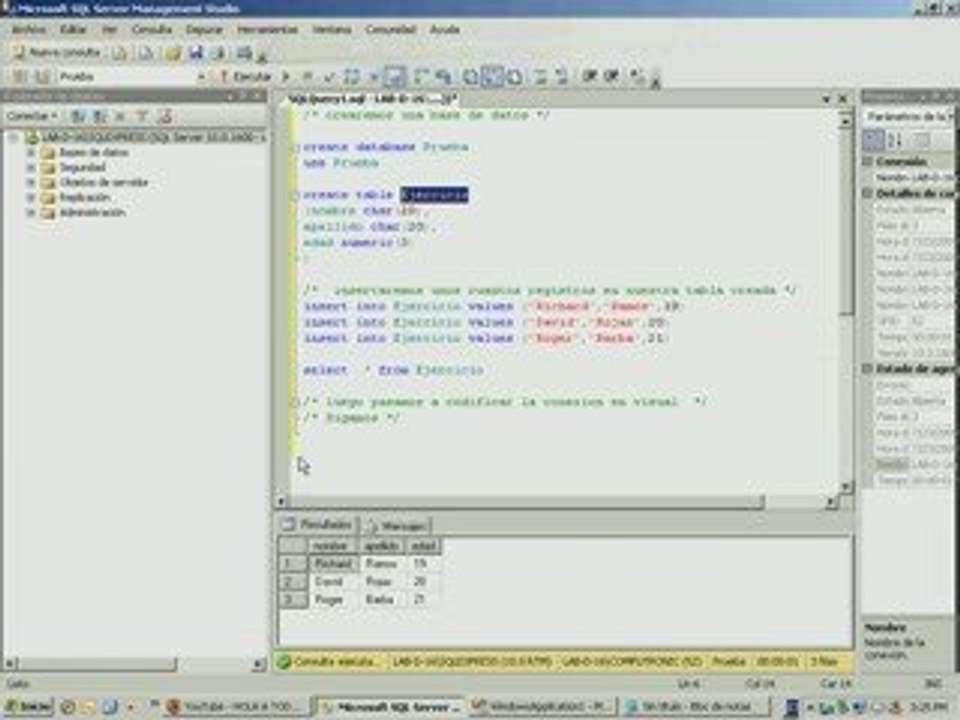Image resolution: width=960 pixels, height=720 pixels.
Task: Click the edad column header in results
Action: 423,546
